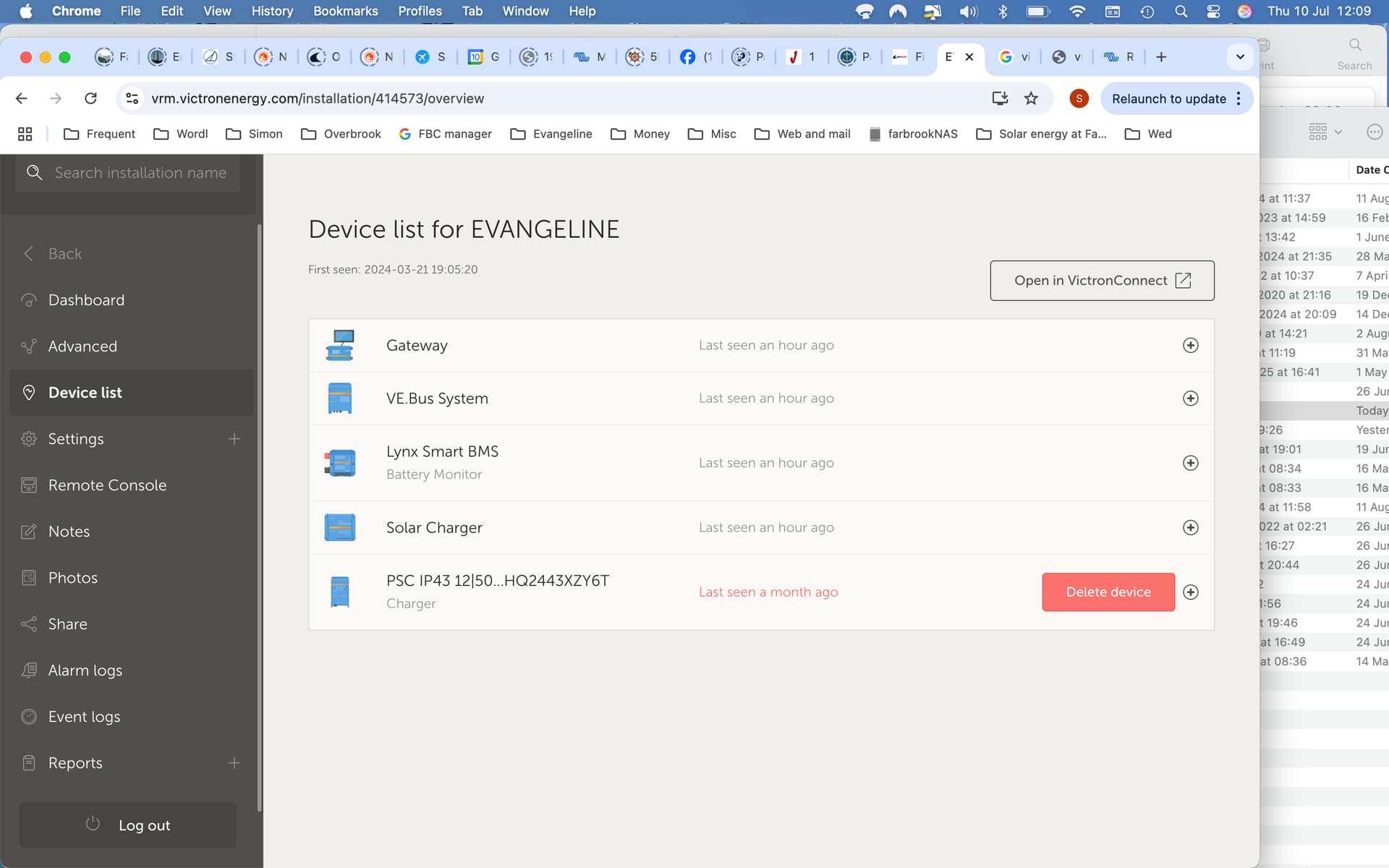1389x868 pixels.
Task: Open Share in the sidebar
Action: 132,624
